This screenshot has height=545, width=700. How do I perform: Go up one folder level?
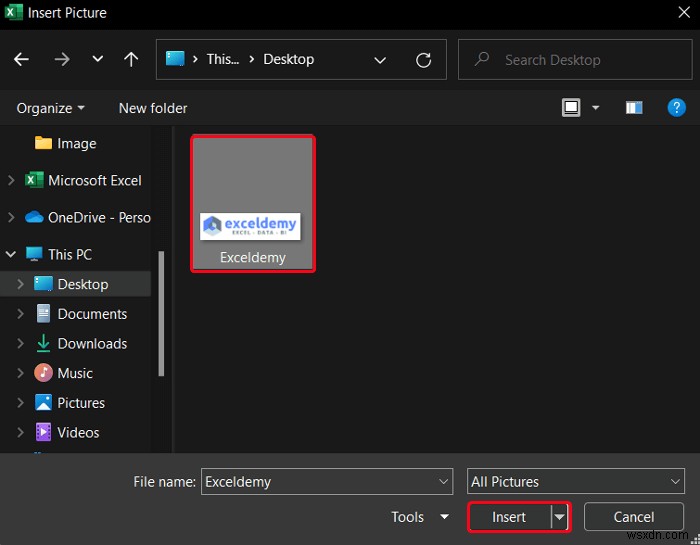(x=131, y=59)
